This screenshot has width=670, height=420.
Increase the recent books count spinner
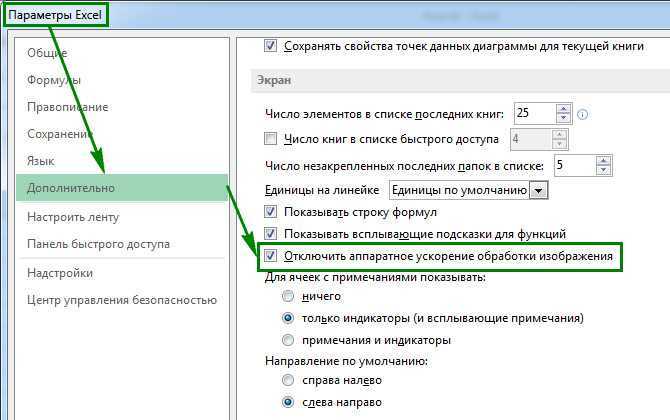pyautogui.click(x=564, y=109)
